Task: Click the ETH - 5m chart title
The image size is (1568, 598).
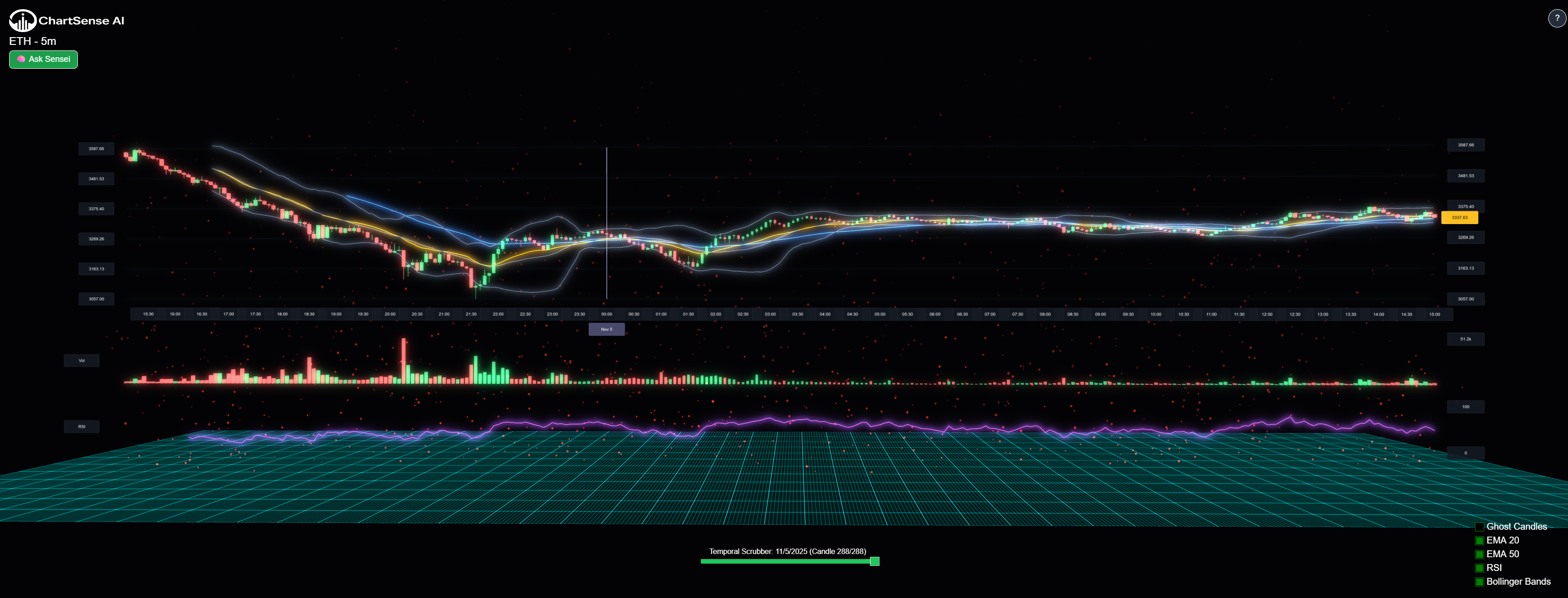Action: pos(32,41)
